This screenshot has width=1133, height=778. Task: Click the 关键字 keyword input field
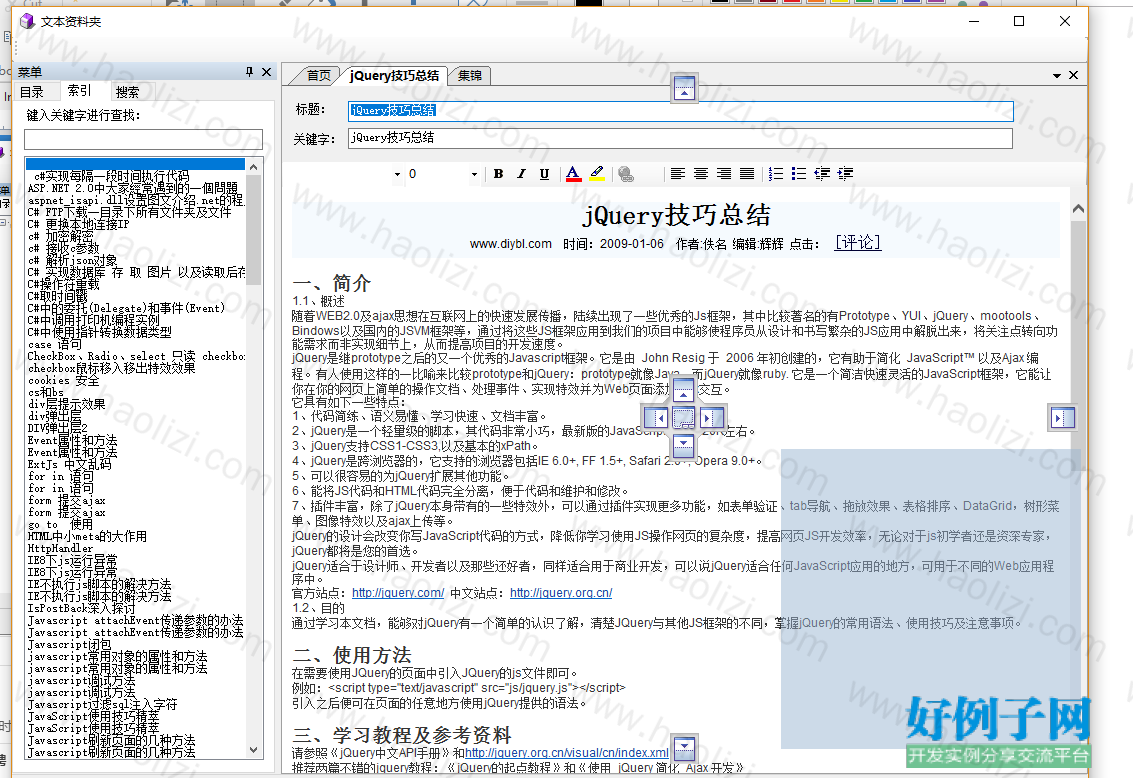coord(680,138)
